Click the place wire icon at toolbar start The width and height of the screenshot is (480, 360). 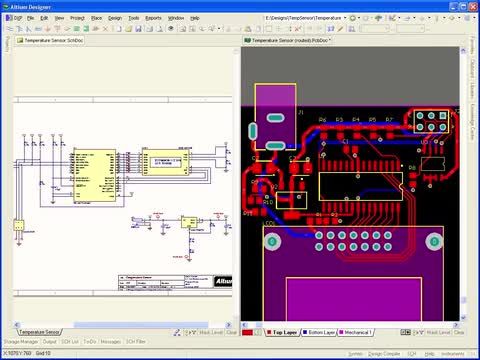click(x=10, y=29)
